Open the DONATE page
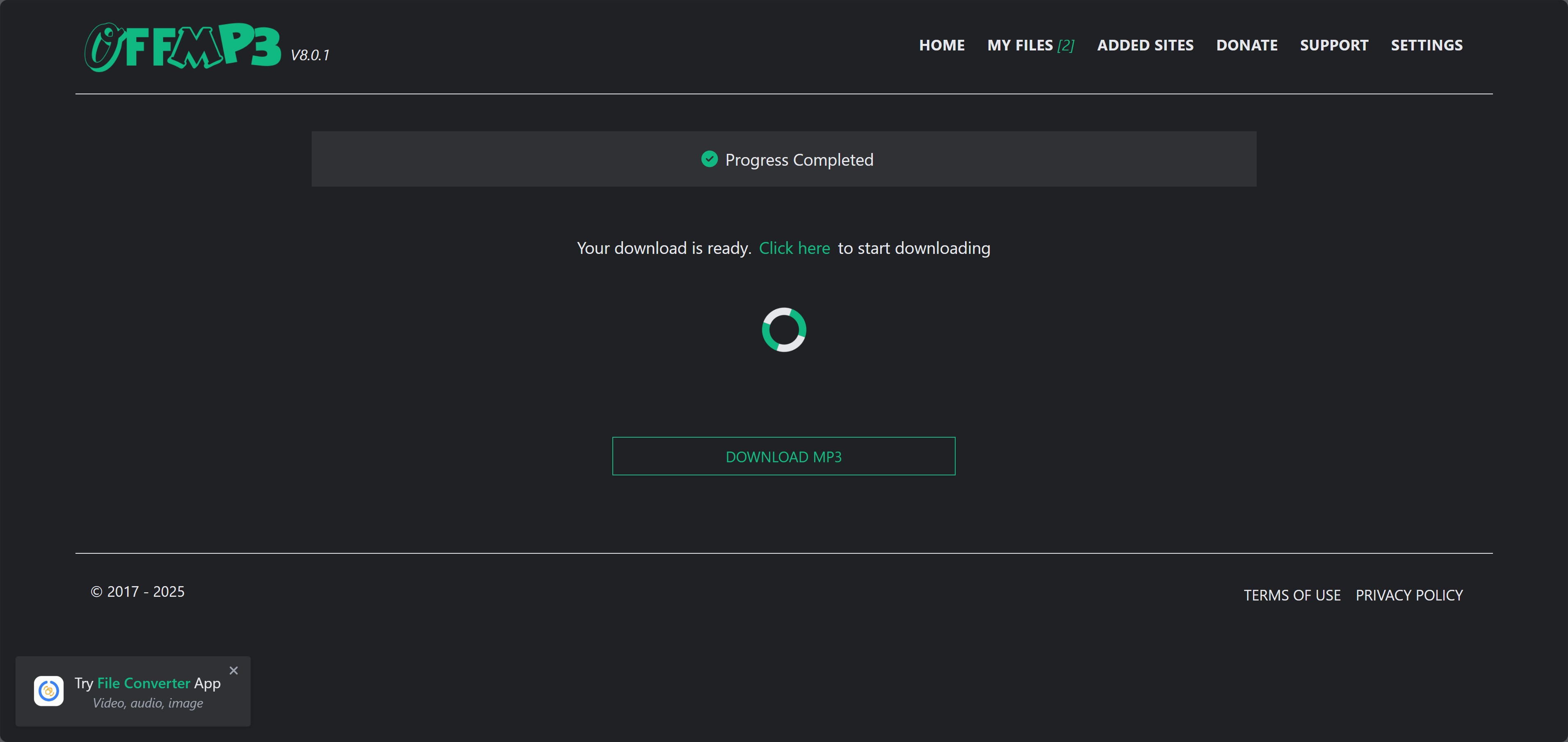This screenshot has height=742, width=1568. 1246,45
